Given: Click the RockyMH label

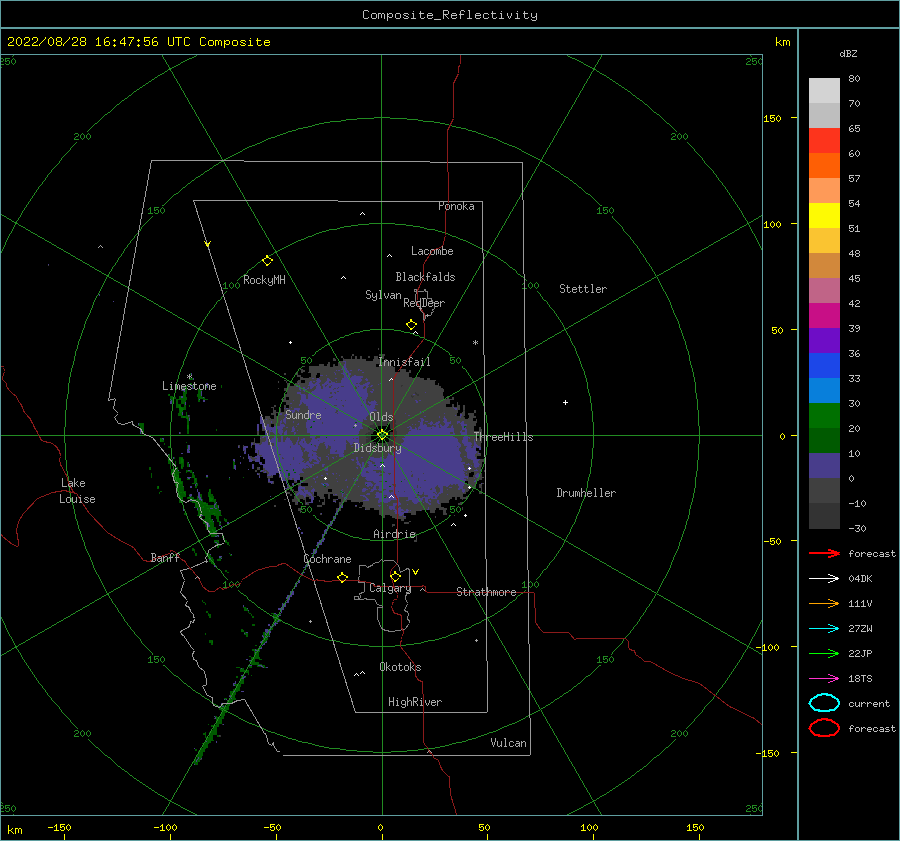Looking at the screenshot, I should point(264,280).
